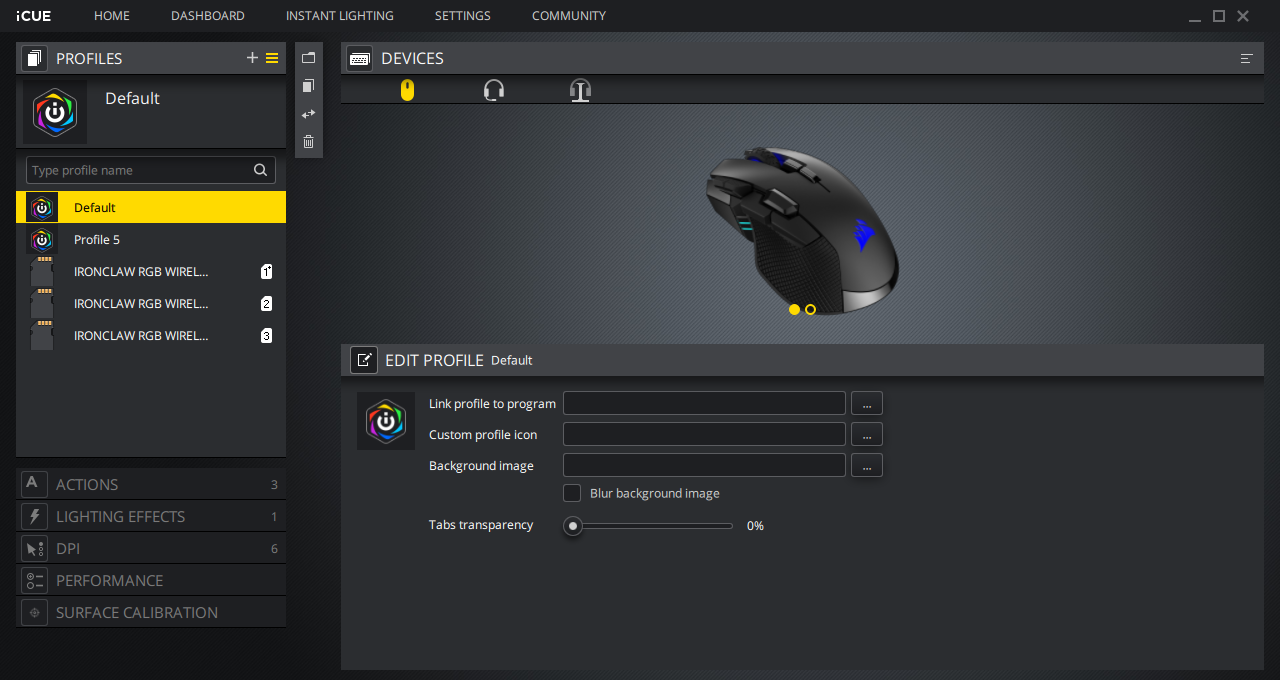The image size is (1280, 680).
Task: Click the Custom profile icon field
Action: click(x=704, y=434)
